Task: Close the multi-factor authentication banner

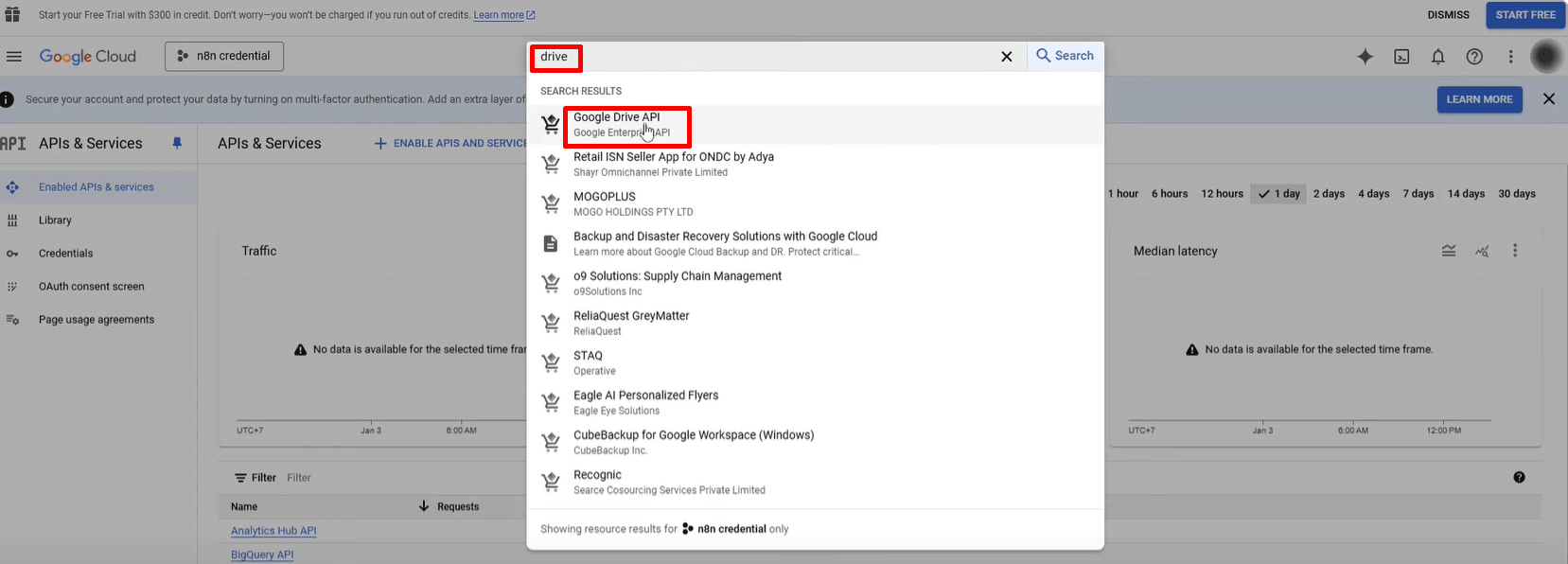Action: [x=1549, y=99]
